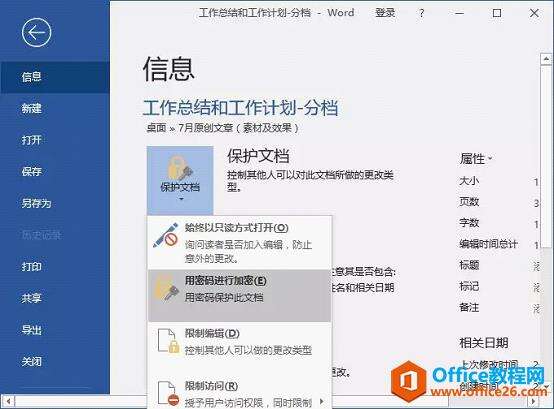Click the horizontal scrollbar right arrow
This screenshot has height=409, width=554.
click(x=533, y=402)
